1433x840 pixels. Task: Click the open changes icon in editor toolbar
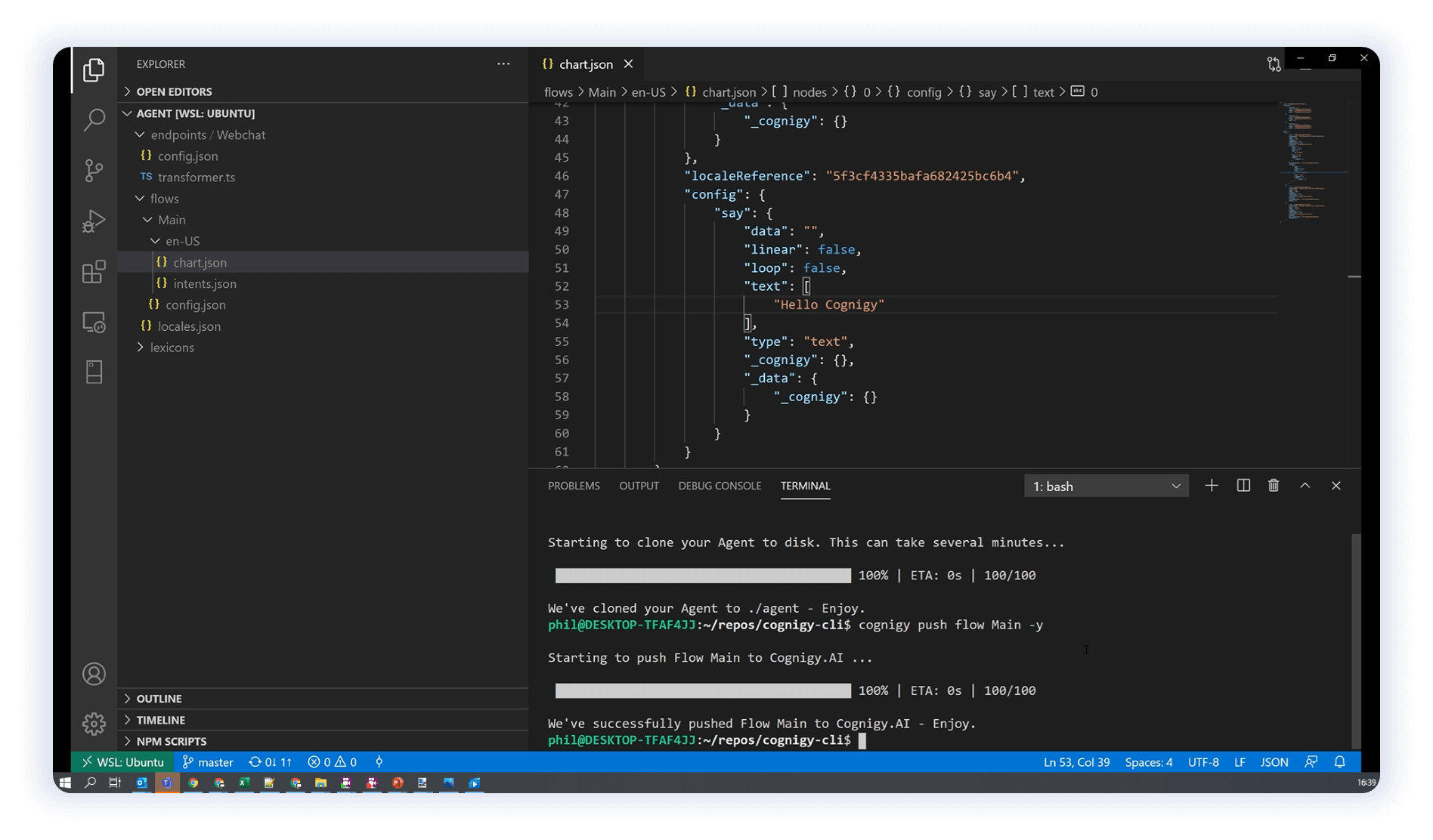coord(1274,64)
